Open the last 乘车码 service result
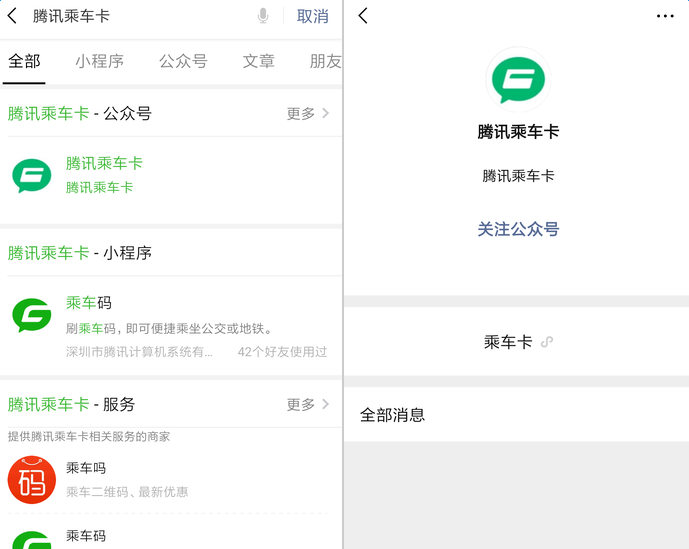The image size is (689, 549). tap(86, 535)
